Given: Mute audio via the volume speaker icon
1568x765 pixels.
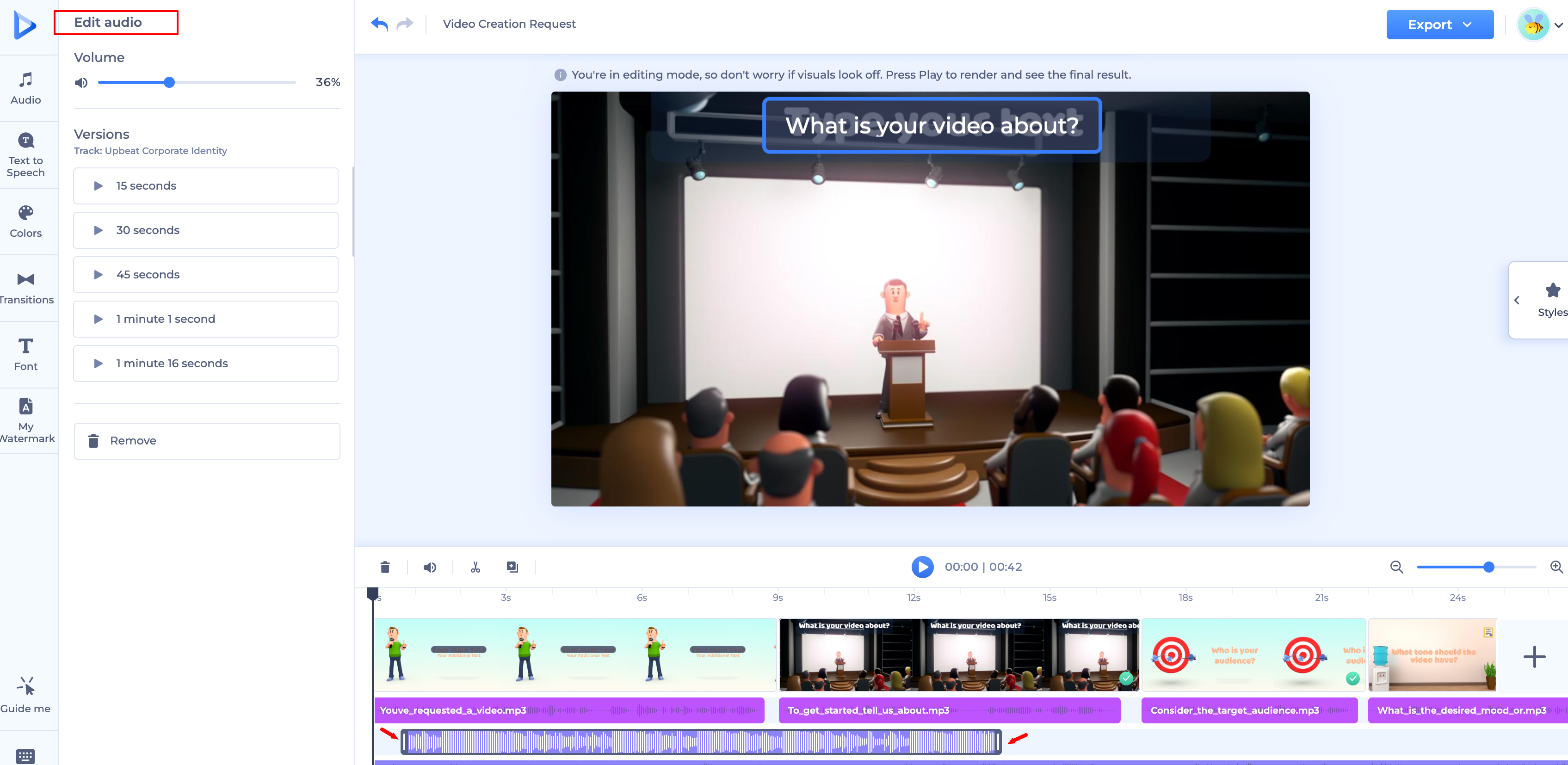Looking at the screenshot, I should point(81,82).
